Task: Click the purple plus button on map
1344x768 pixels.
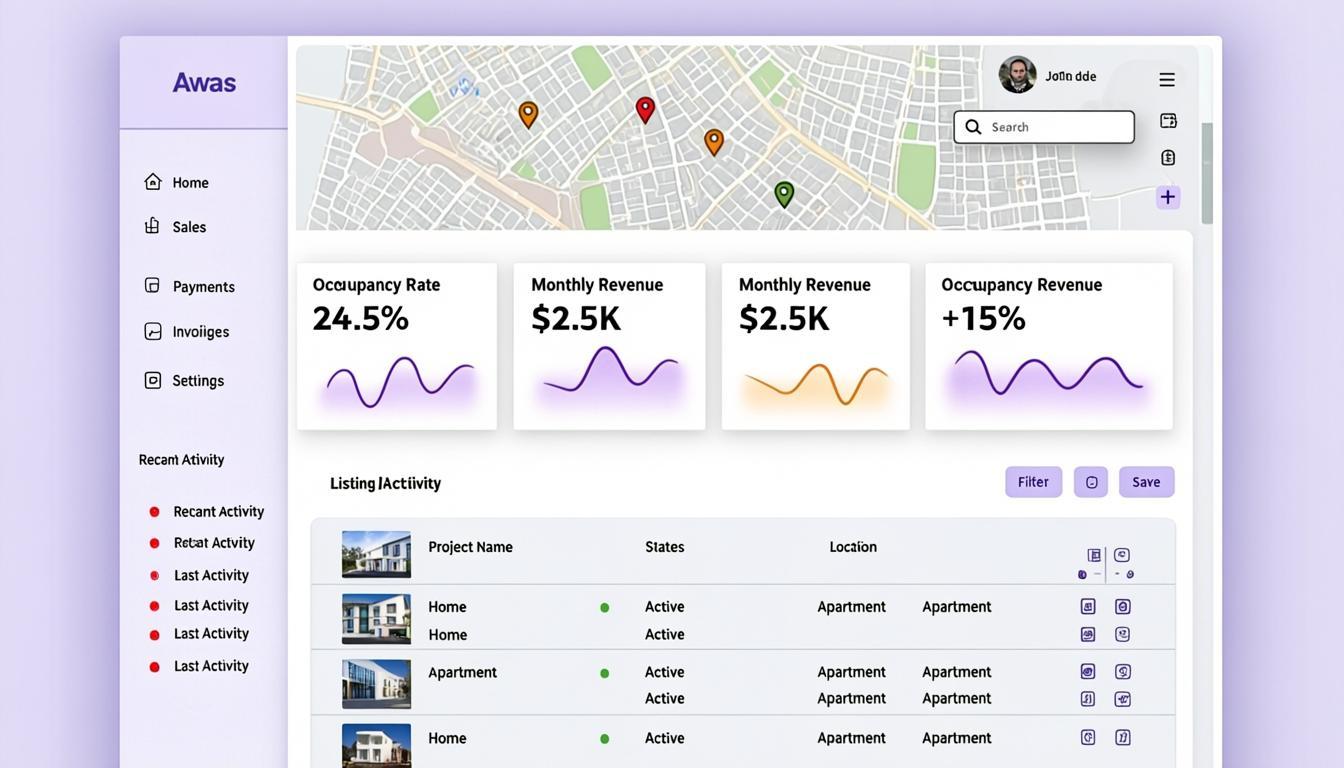Action: point(1168,197)
